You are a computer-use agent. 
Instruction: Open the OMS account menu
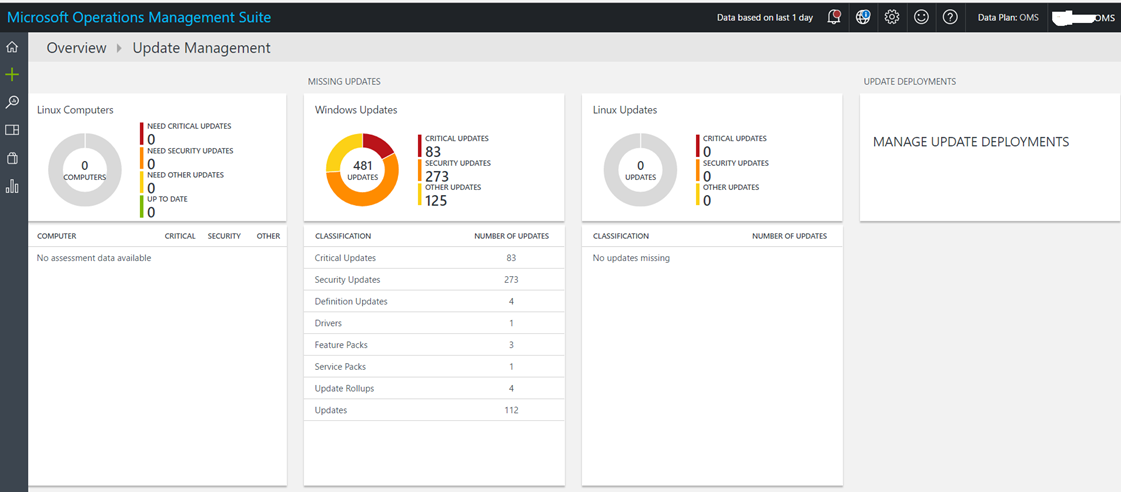1083,18
